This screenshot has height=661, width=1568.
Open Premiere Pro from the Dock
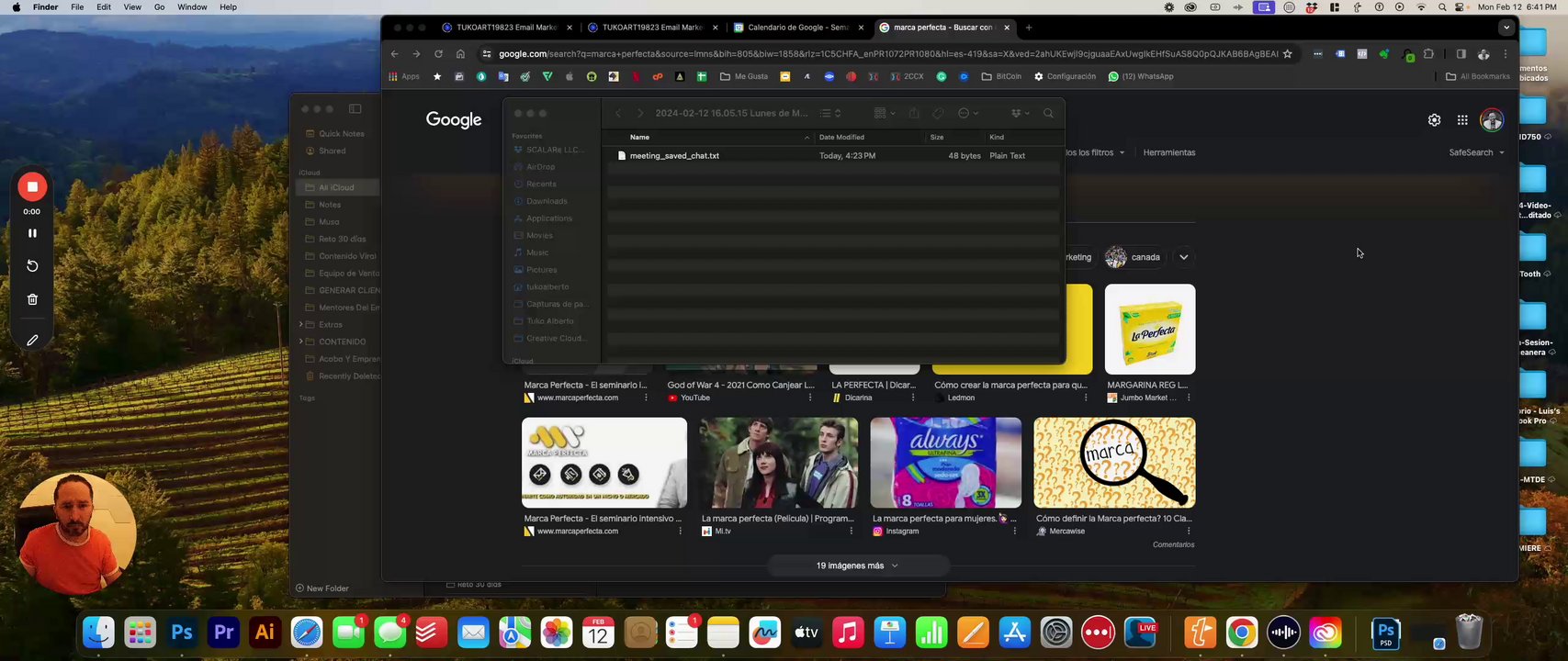(223, 633)
